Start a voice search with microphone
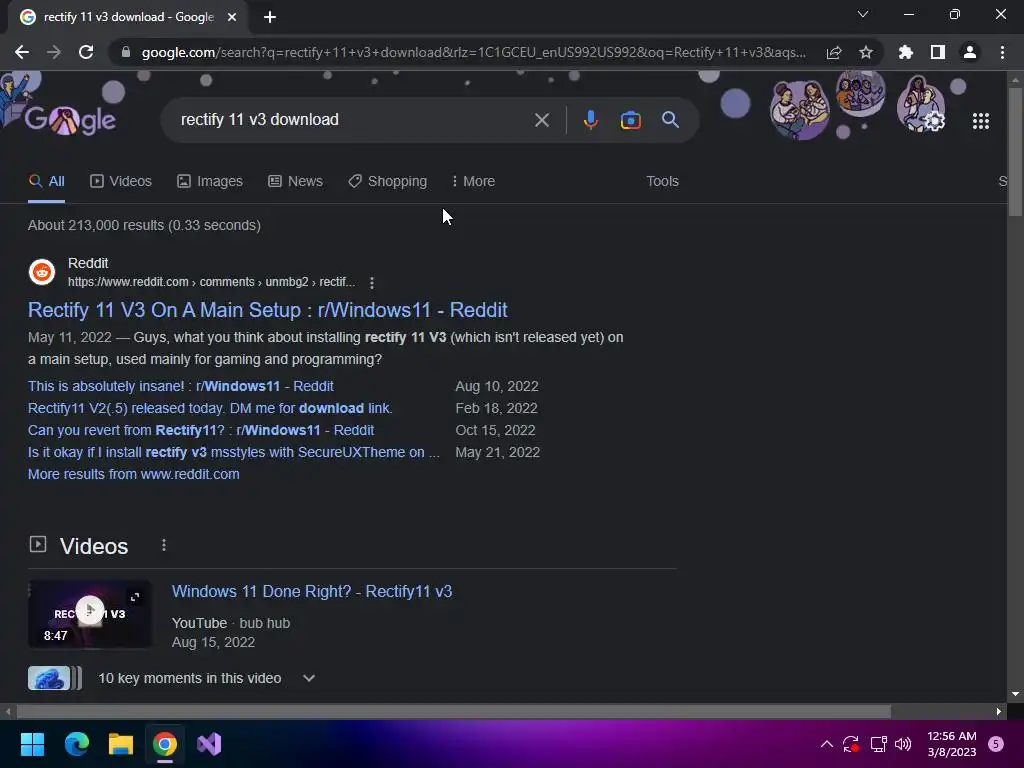1024x768 pixels. tap(591, 120)
